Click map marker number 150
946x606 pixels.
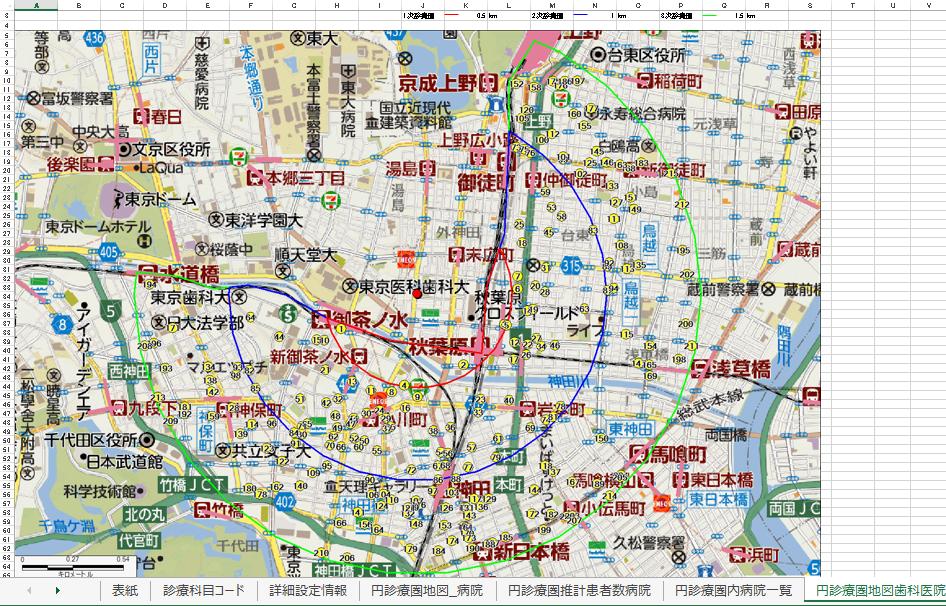[601, 439]
